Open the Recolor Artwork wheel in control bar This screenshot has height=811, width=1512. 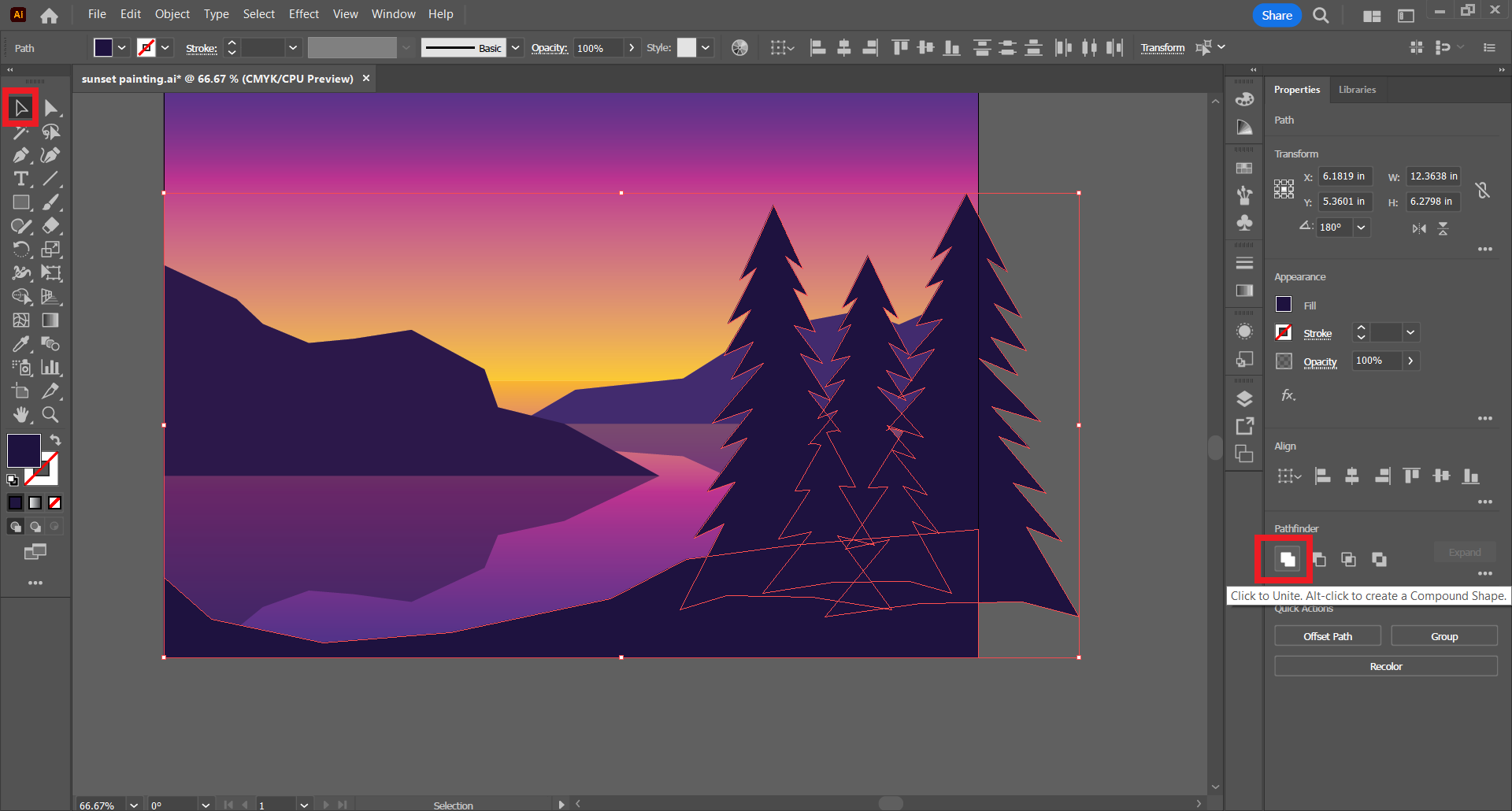point(739,48)
